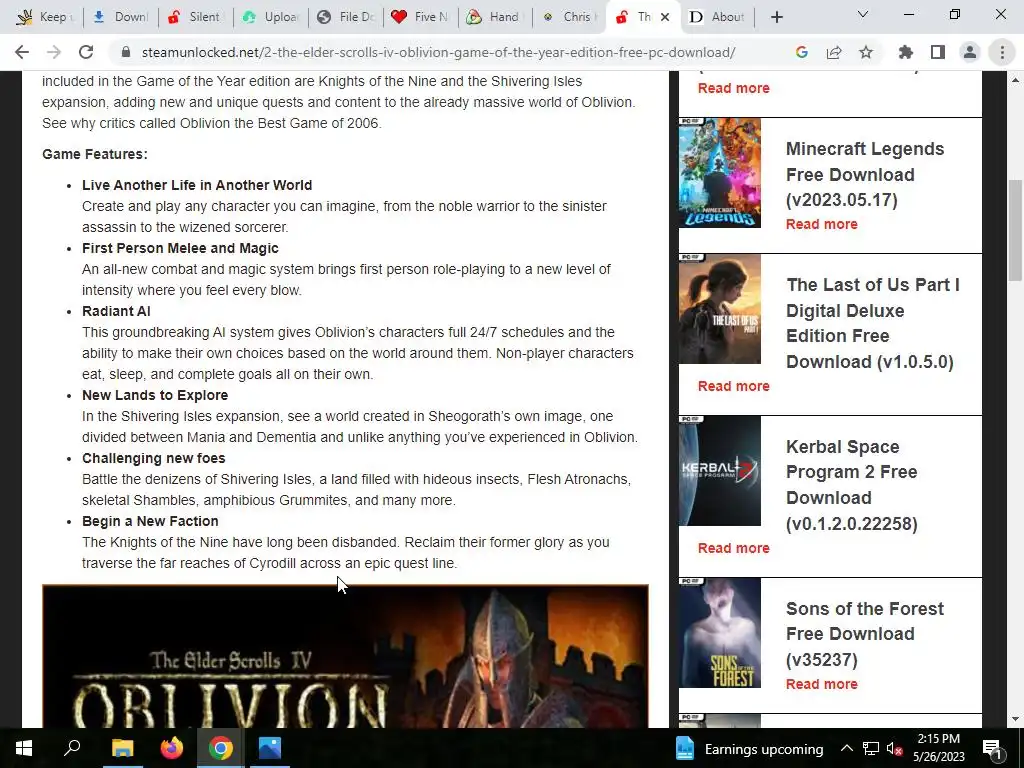Toggle the browser side panel
This screenshot has width=1024, height=768.
tap(938, 52)
